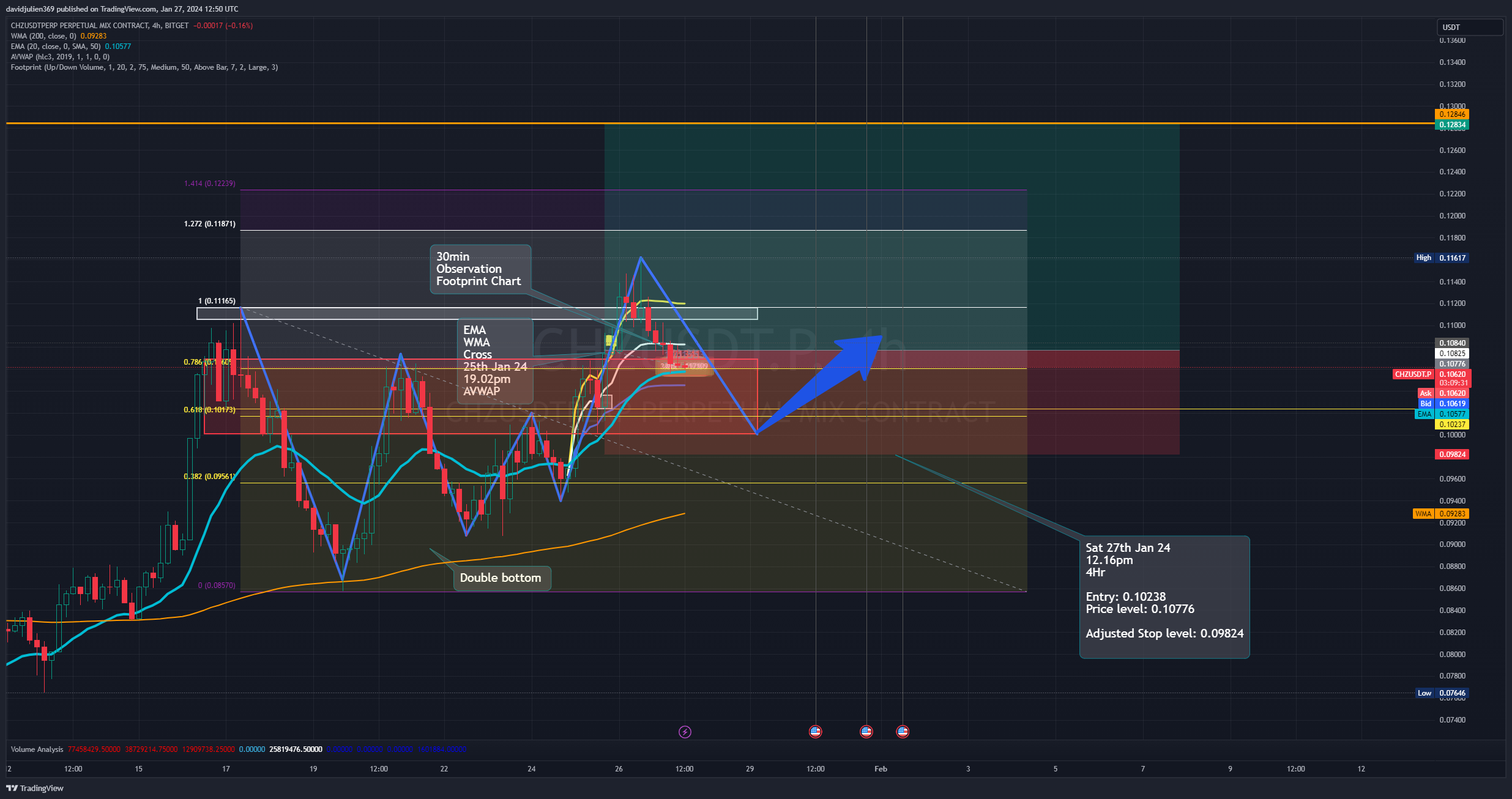
Task: Click the 1 (0.11165) Fibonacci label
Action: [x=217, y=301]
